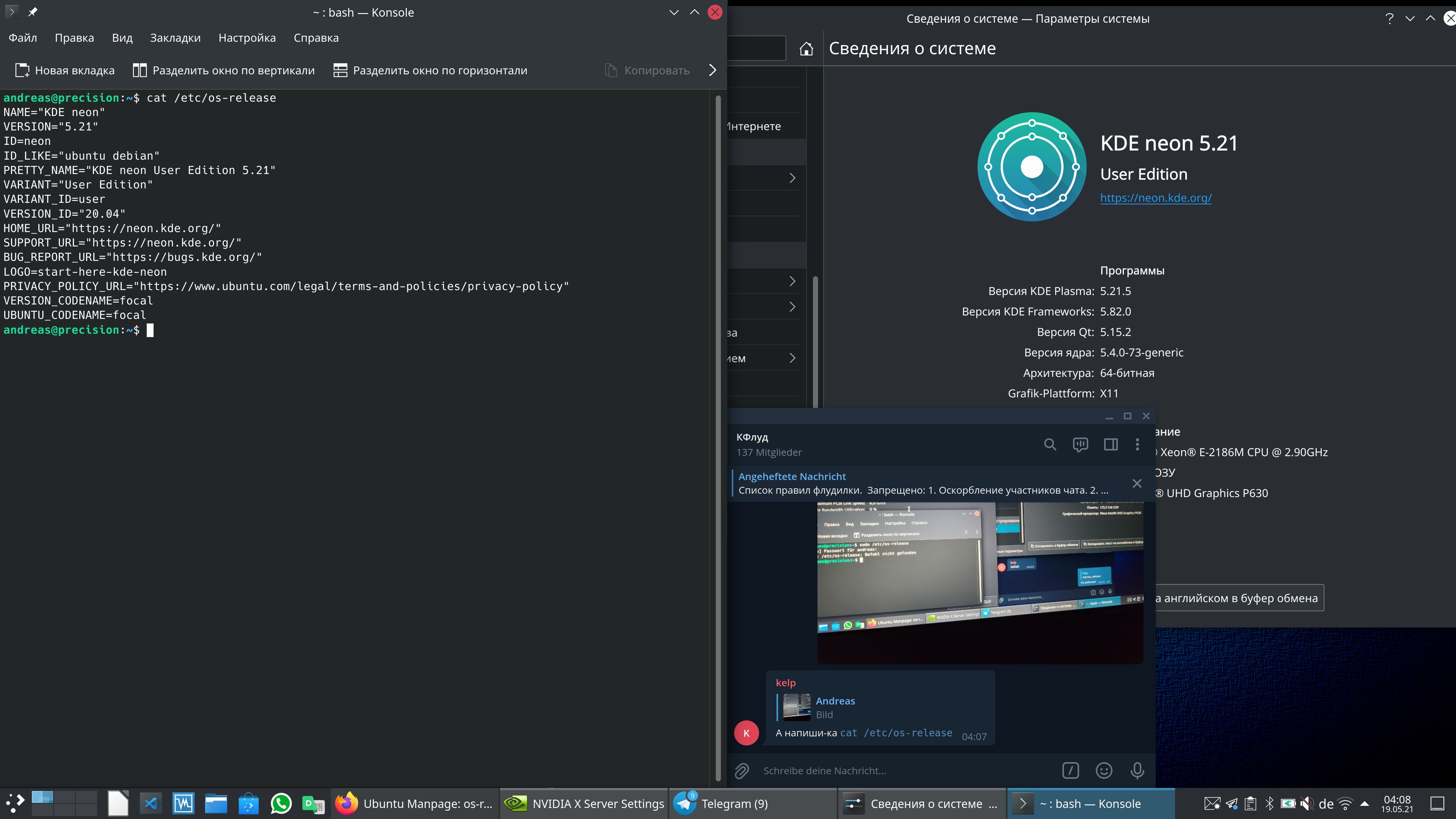Image resolution: width=1456 pixels, height=819 pixels.
Task: Click the help question mark in System Settings
Action: pyautogui.click(x=1389, y=19)
